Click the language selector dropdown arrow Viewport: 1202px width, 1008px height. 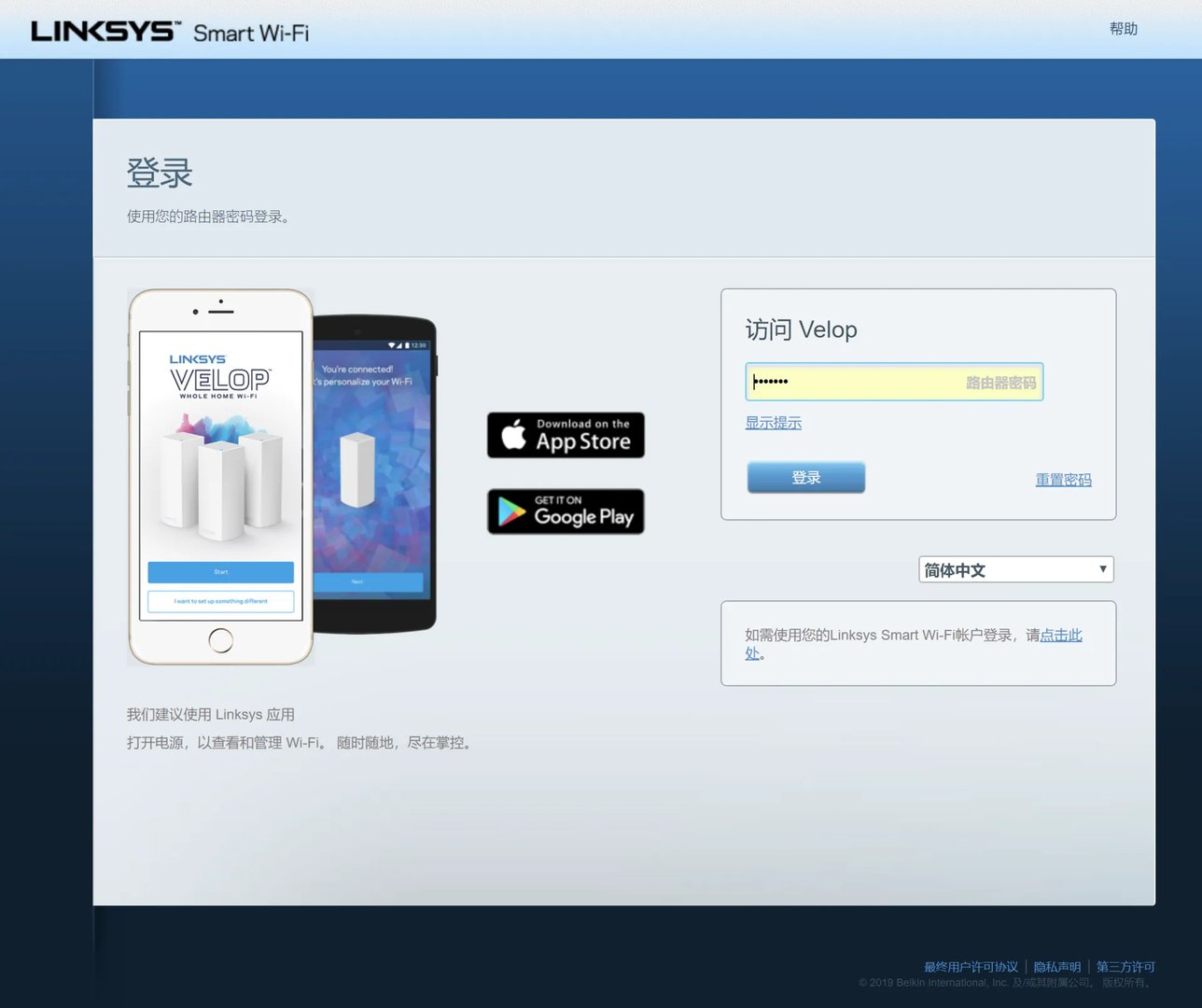[x=1100, y=569]
